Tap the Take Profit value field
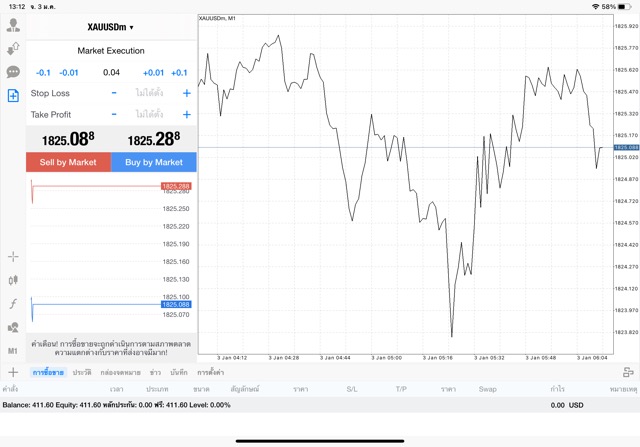 [150, 115]
